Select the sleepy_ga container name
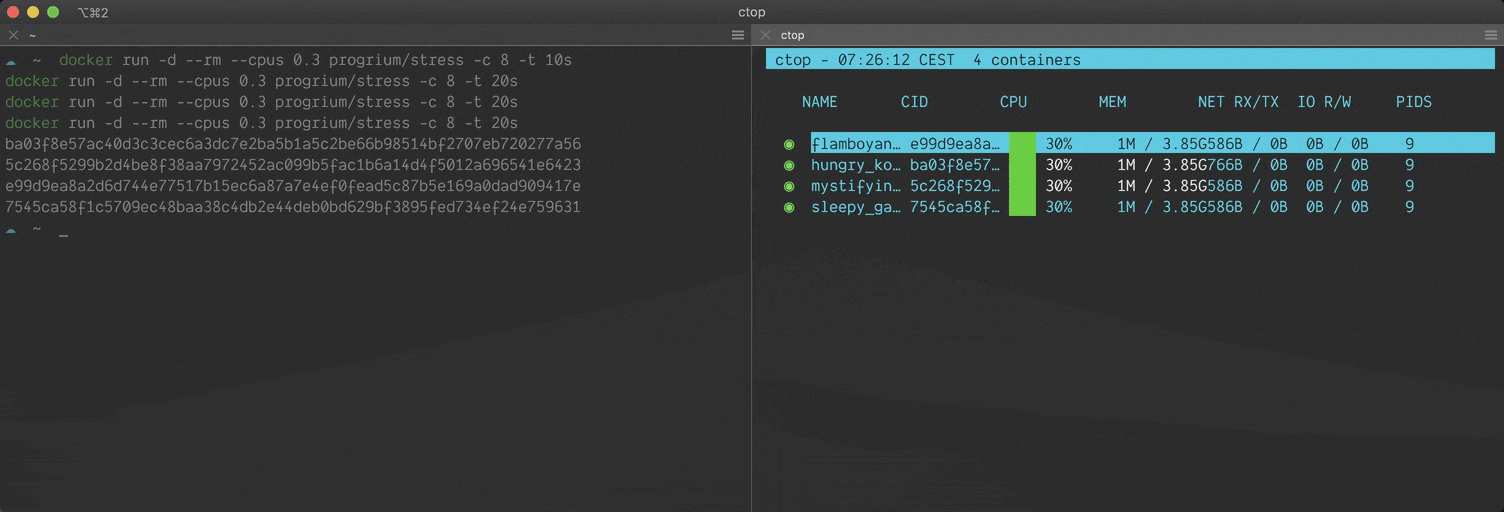This screenshot has width=1504, height=512. point(855,207)
